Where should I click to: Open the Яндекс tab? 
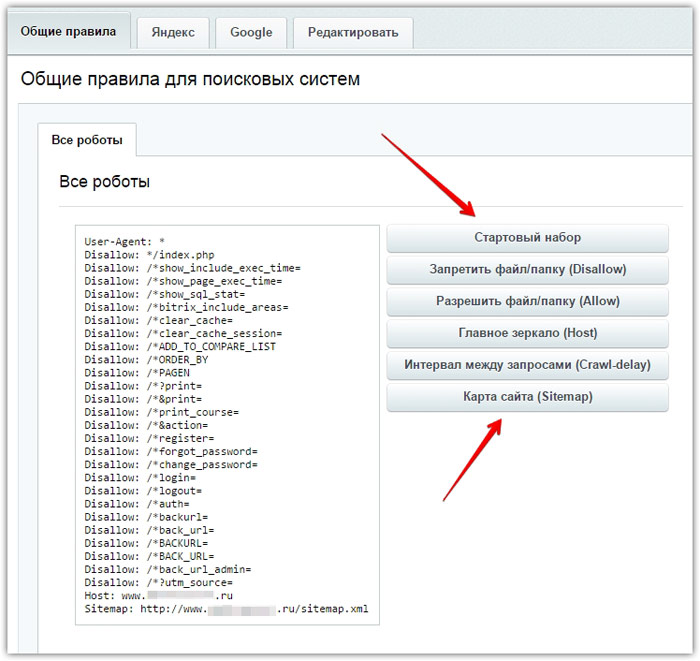tap(173, 32)
